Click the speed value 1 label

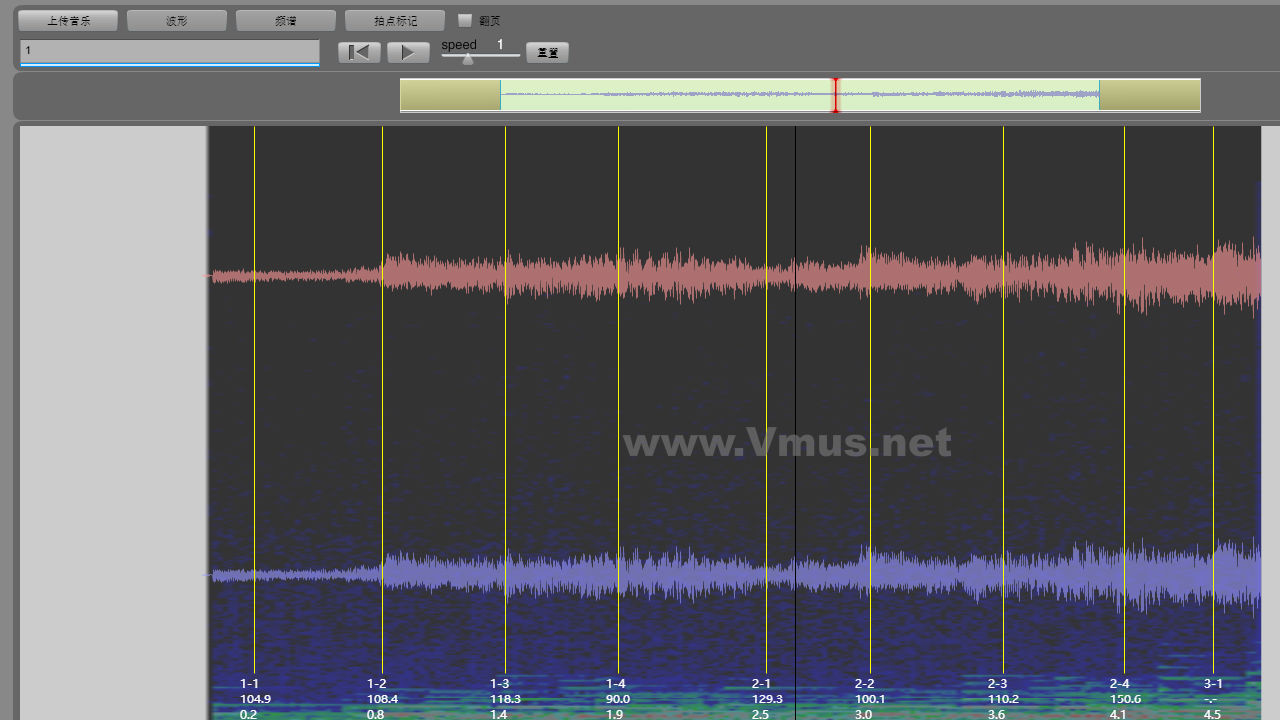coord(500,44)
